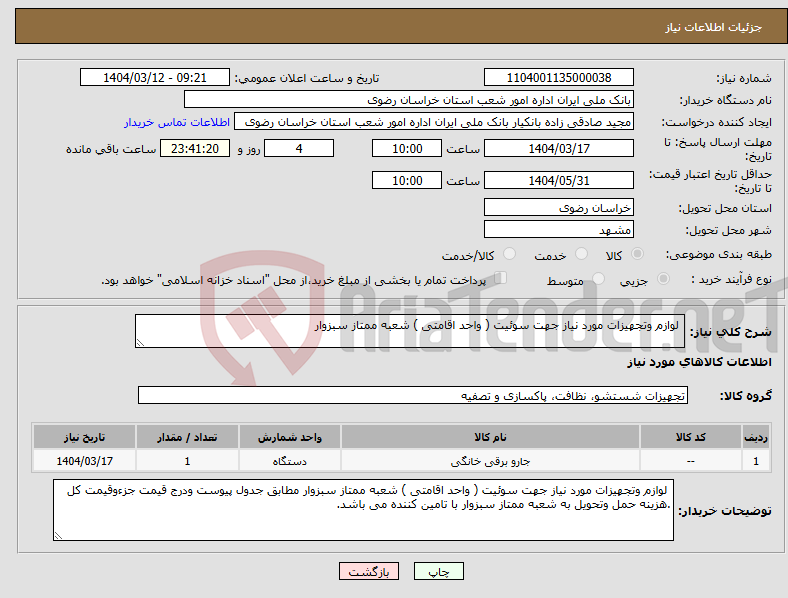Click remaining time field 23:41:20
788x598 pixels.
[195, 148]
